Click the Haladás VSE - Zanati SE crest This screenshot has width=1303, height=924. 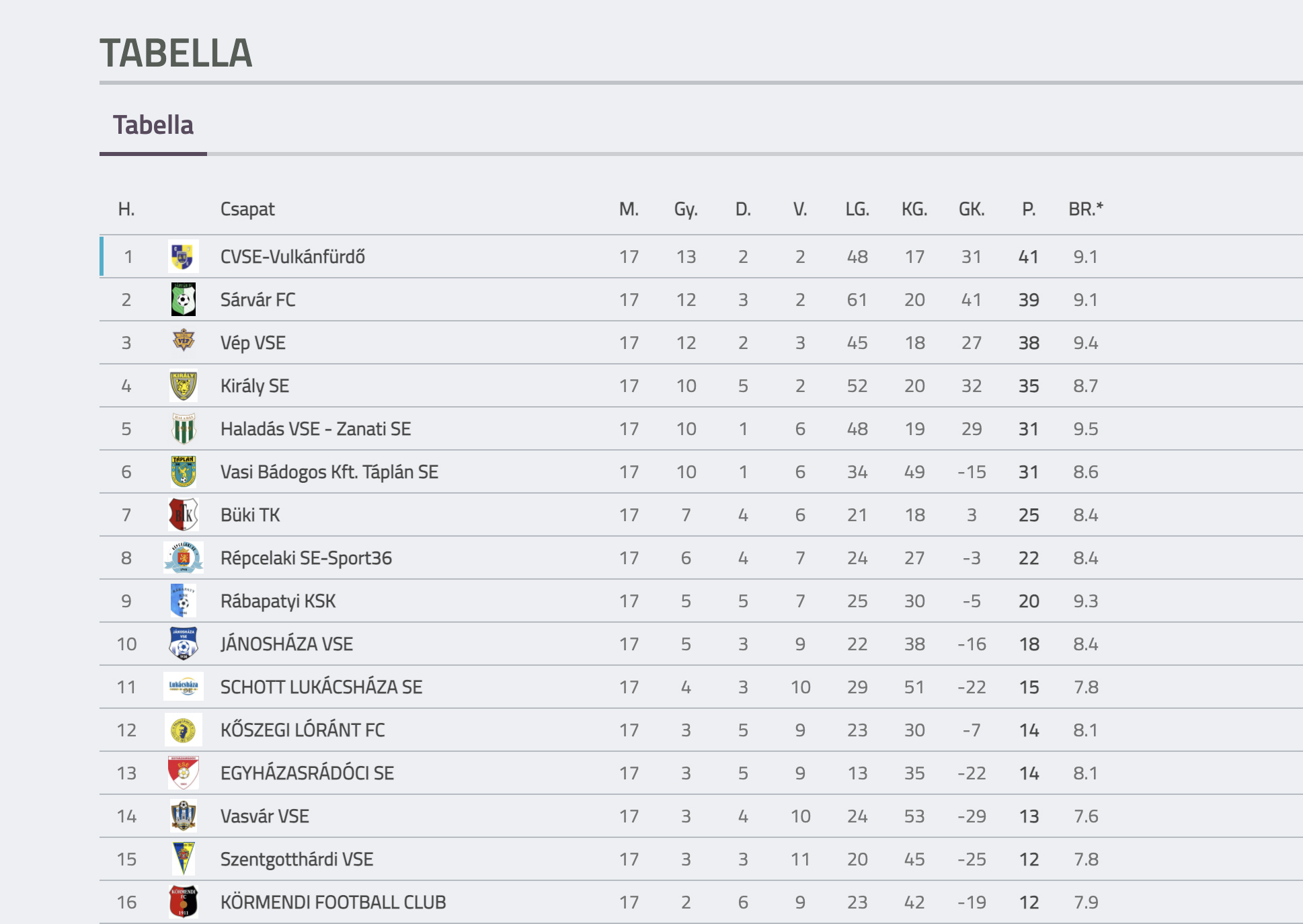pos(183,428)
